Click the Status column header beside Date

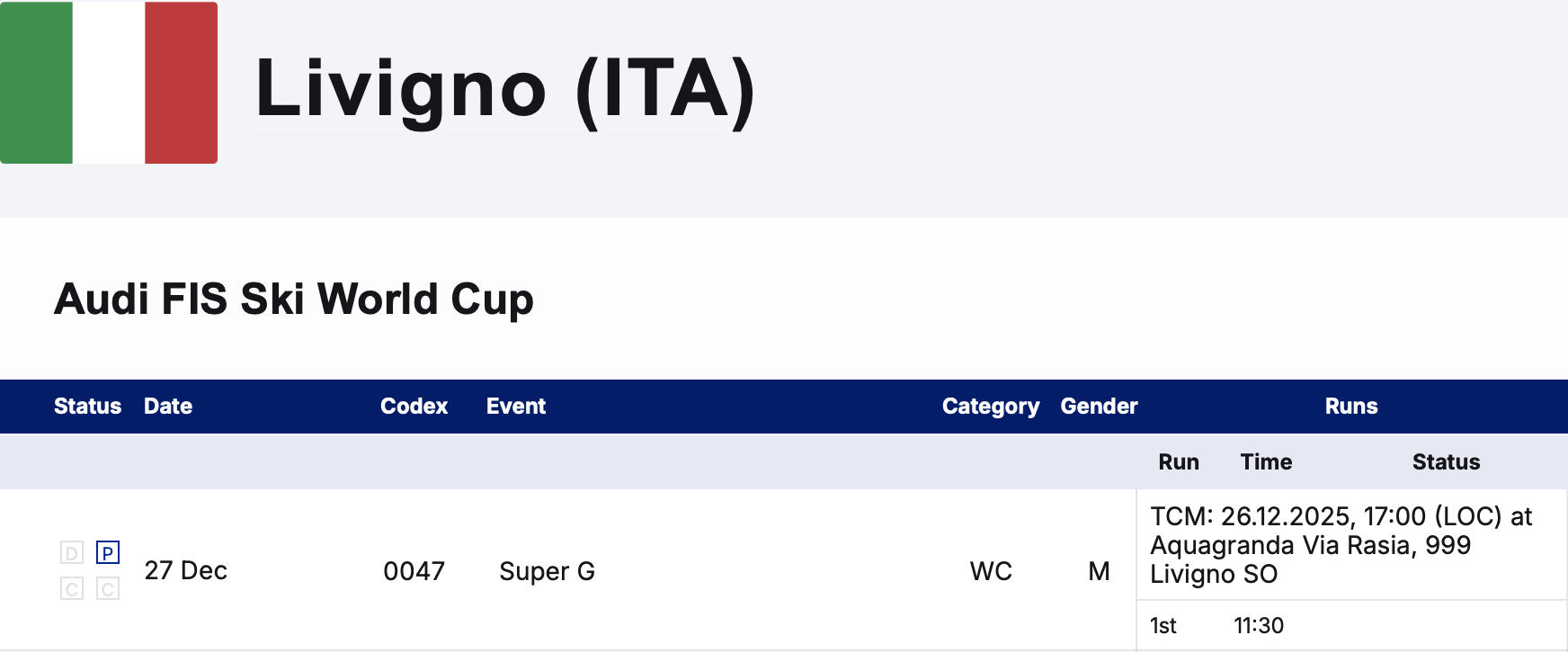point(87,407)
